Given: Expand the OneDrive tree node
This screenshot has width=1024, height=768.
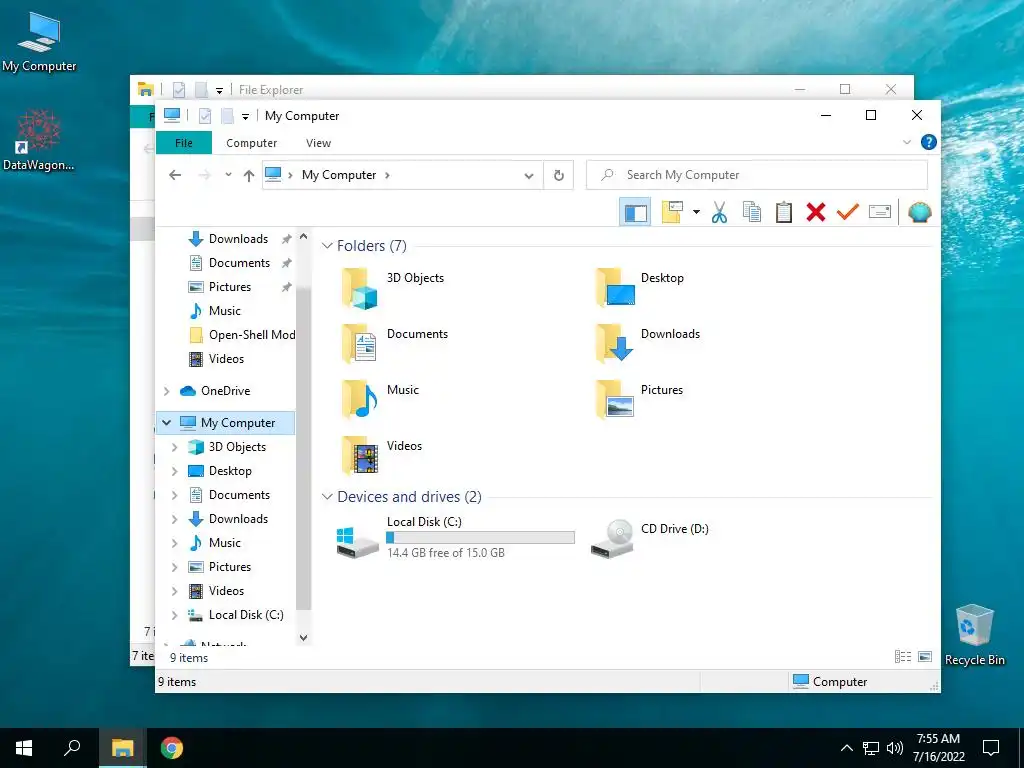Looking at the screenshot, I should 167,391.
